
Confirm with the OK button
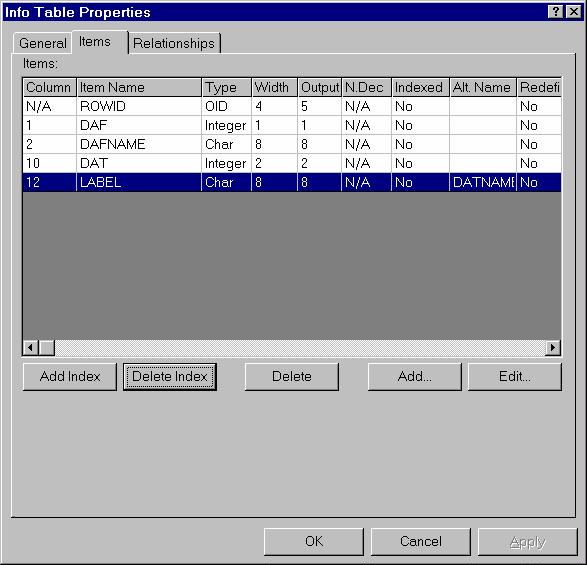coord(314,542)
